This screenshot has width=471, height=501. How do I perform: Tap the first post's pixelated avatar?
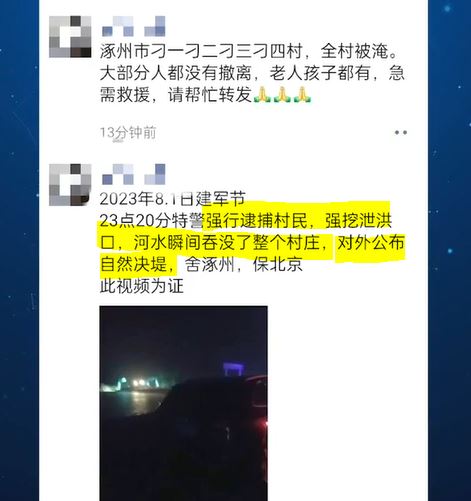click(x=70, y=37)
